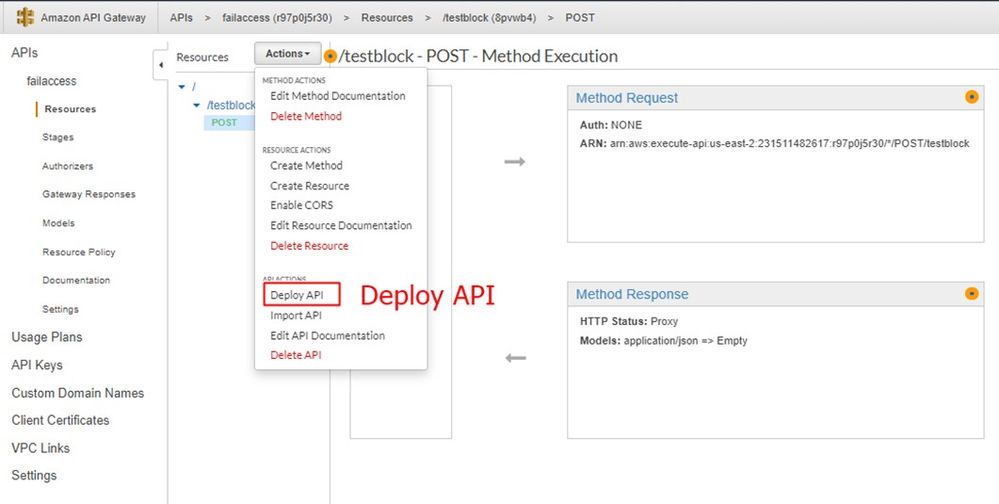Collapse the /testblock resource node
This screenshot has height=504, width=999.
click(197, 105)
